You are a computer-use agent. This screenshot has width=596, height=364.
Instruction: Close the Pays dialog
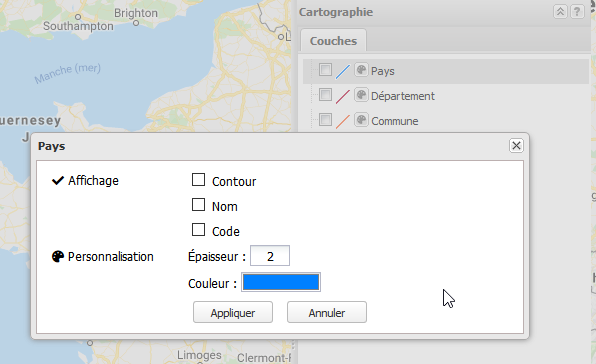point(516,146)
